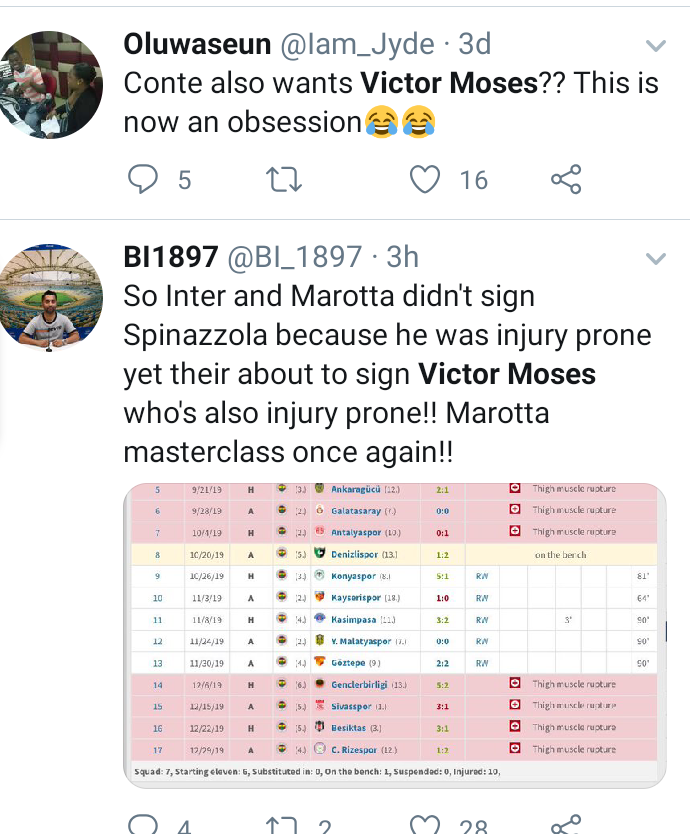Open the injury table image attachment

tap(395, 635)
